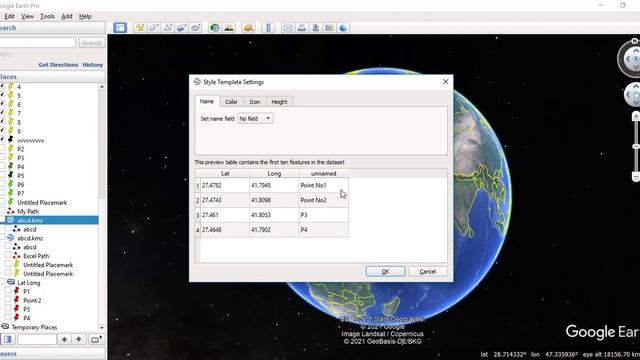Open the Tools menu

47,16
